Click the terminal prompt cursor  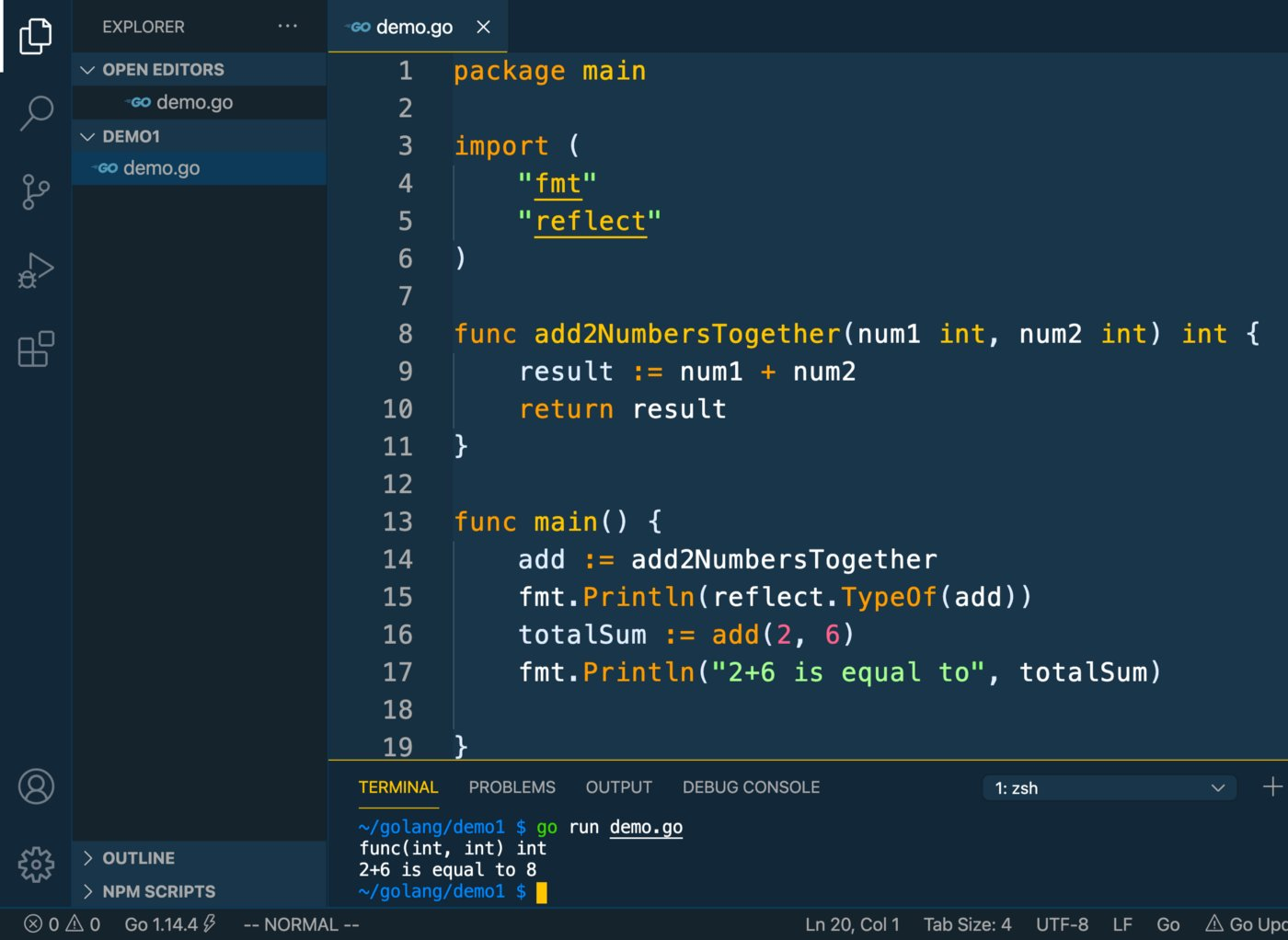(x=542, y=891)
